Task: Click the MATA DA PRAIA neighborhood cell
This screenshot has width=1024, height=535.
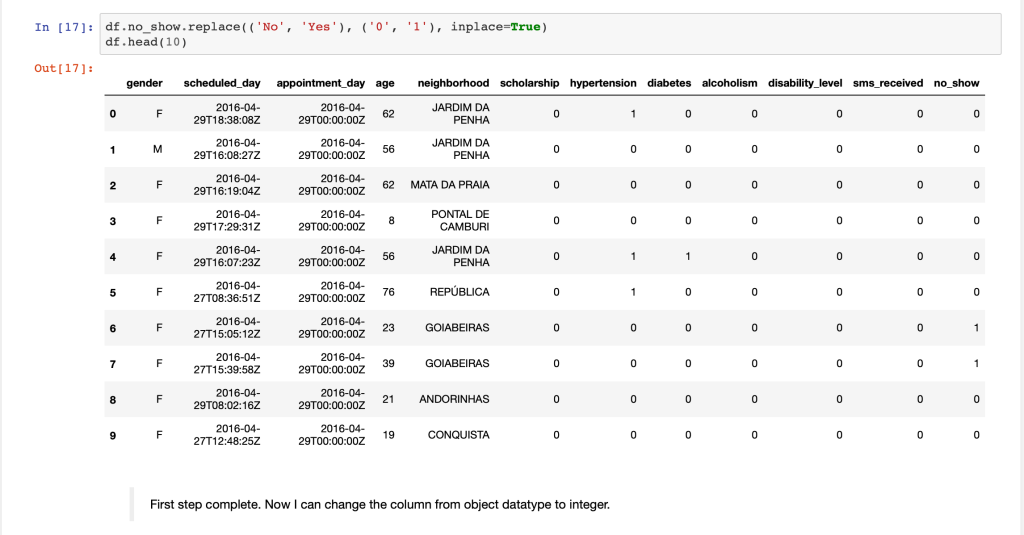Action: coord(450,186)
